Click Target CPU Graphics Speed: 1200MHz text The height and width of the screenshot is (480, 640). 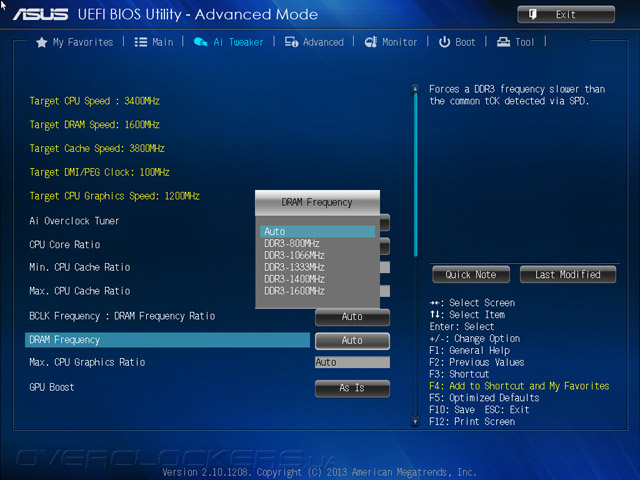pyautogui.click(x=114, y=196)
